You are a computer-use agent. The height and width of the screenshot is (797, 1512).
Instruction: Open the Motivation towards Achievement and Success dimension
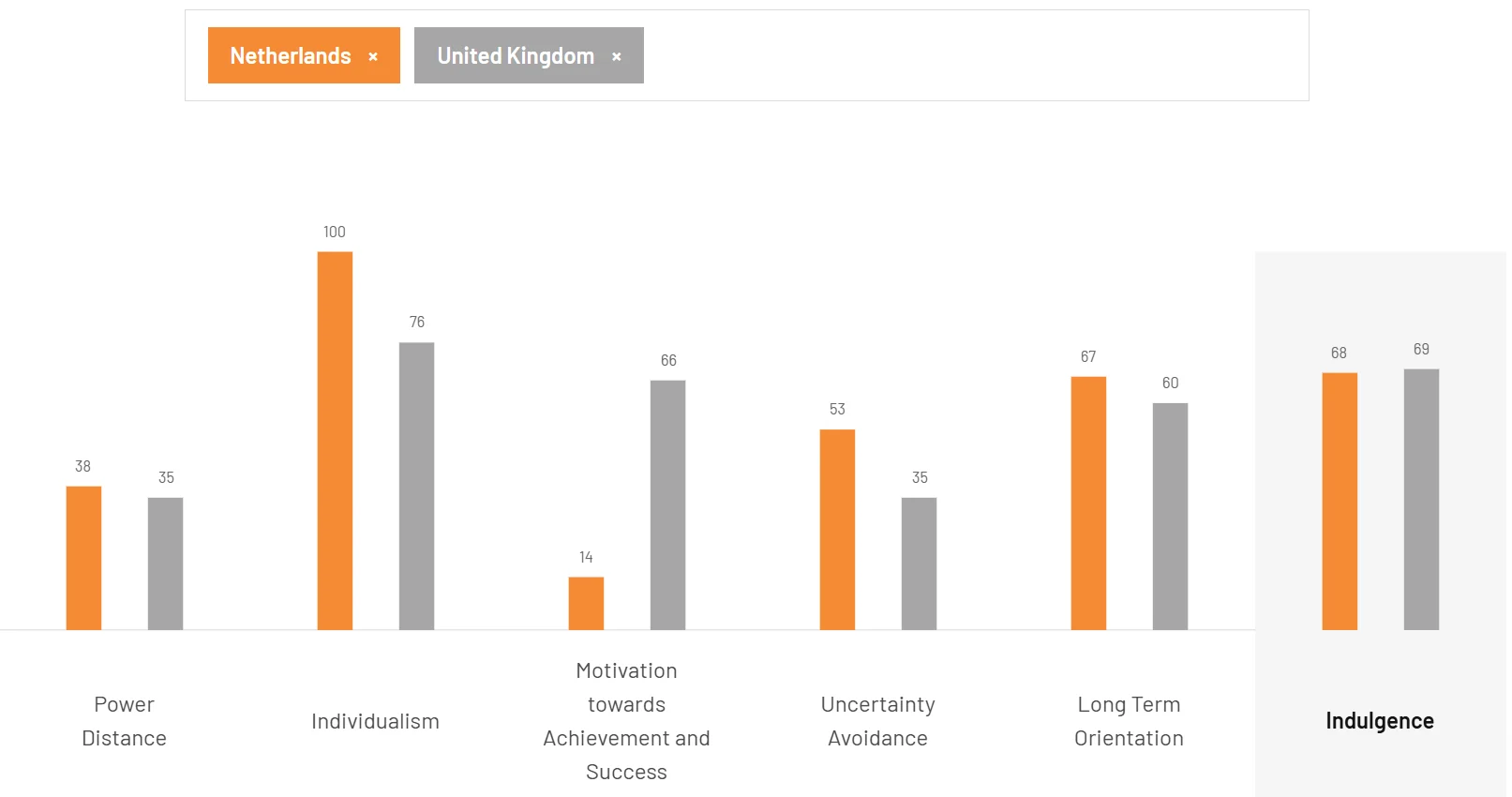point(626,720)
